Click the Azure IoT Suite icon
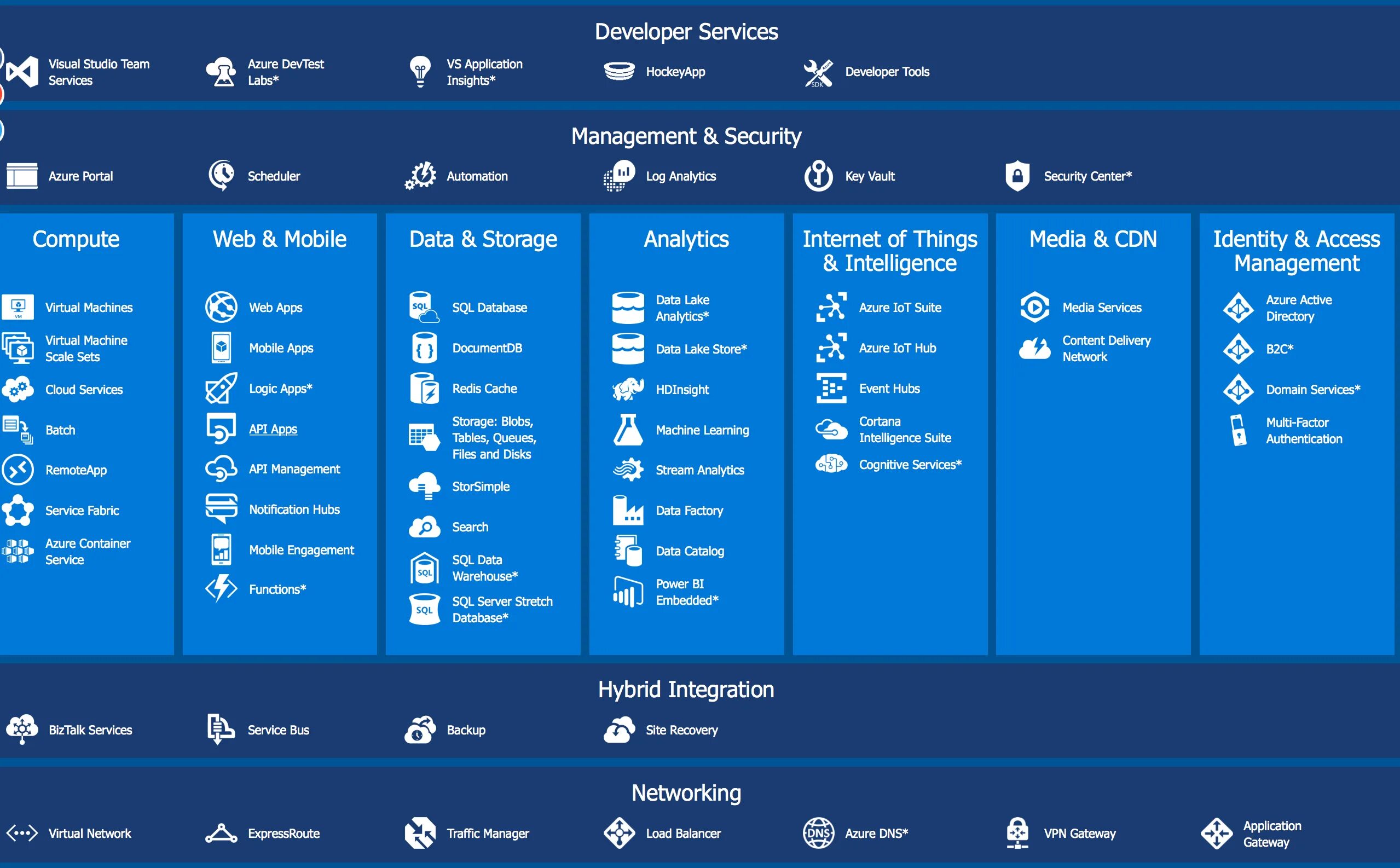Screen dimensions: 1400x868 pos(833,307)
